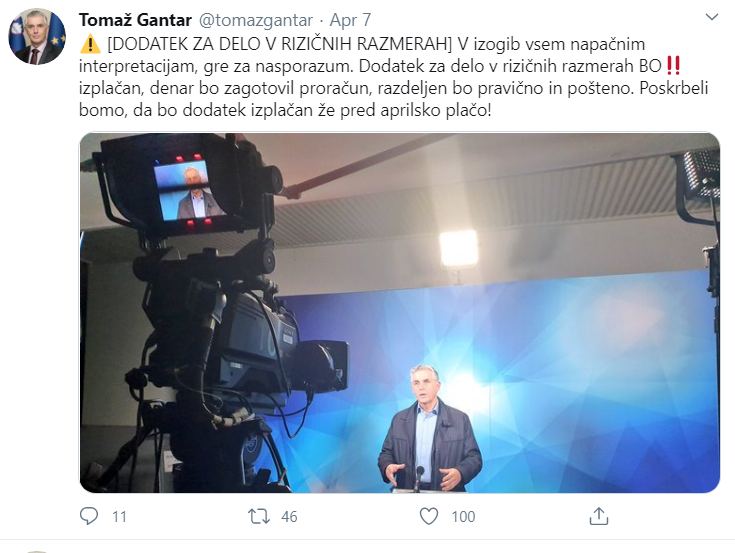Click the red double exclamation emoji
The image size is (735, 553).
click(x=673, y=66)
